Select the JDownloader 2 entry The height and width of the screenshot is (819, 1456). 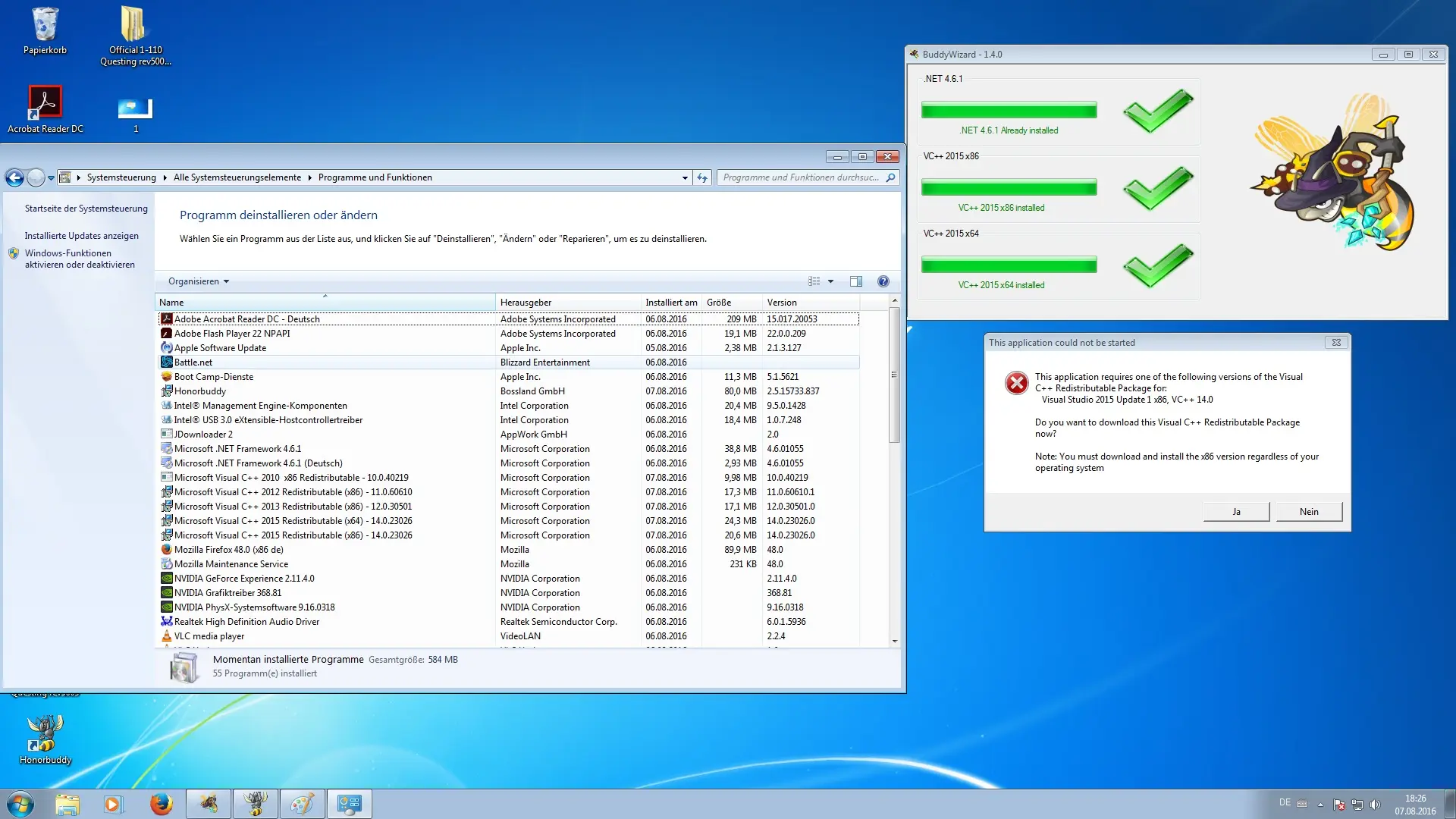point(508,435)
